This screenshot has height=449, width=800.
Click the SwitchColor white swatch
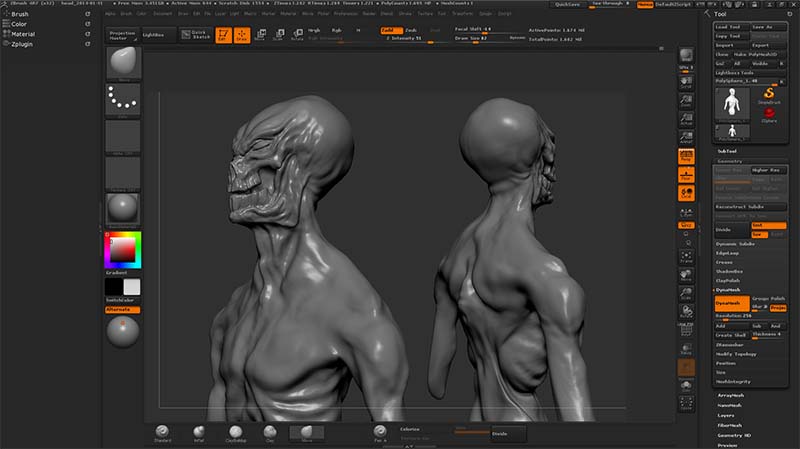coord(132,287)
